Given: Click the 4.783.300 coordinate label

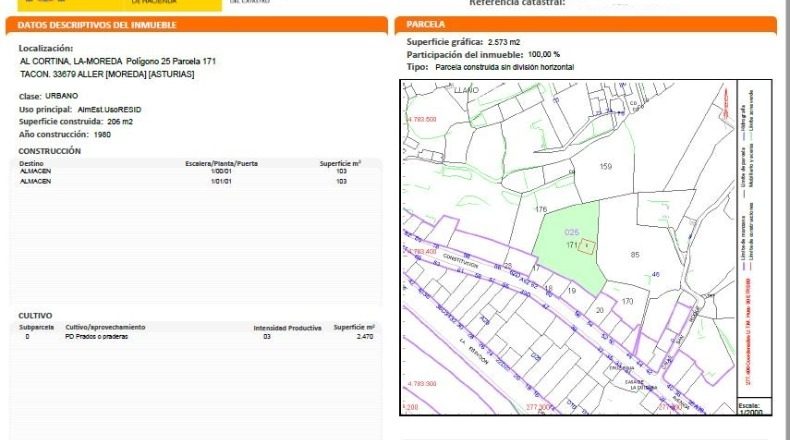Looking at the screenshot, I should 421,384.
